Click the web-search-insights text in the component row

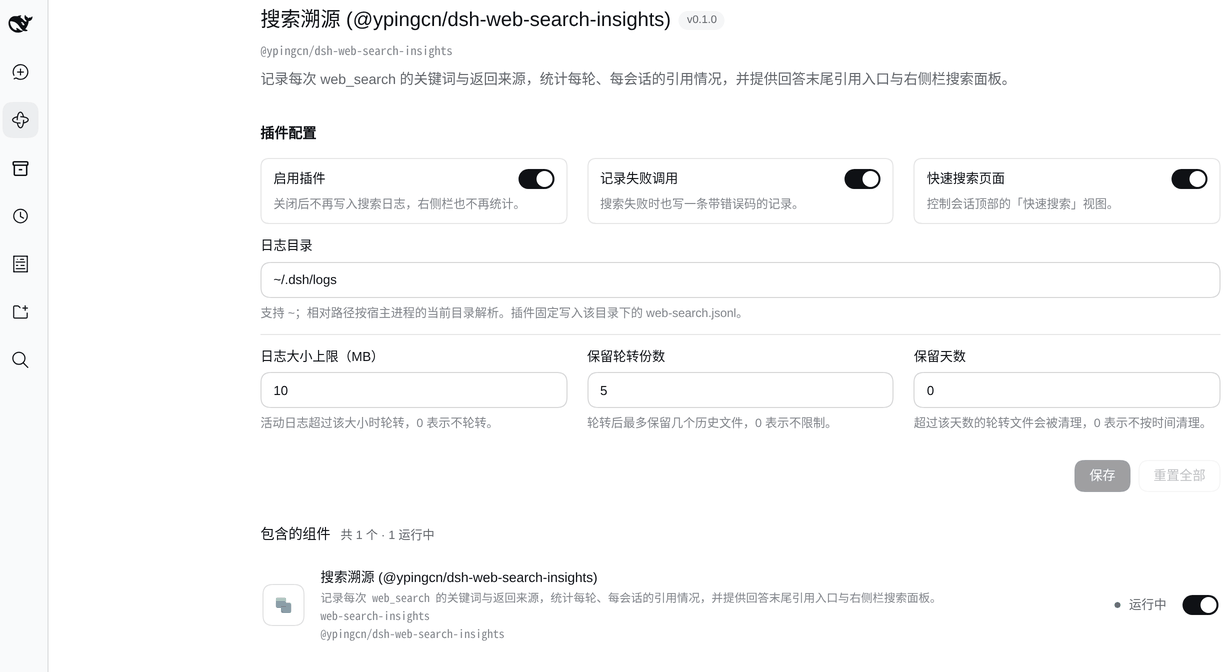click(x=375, y=616)
